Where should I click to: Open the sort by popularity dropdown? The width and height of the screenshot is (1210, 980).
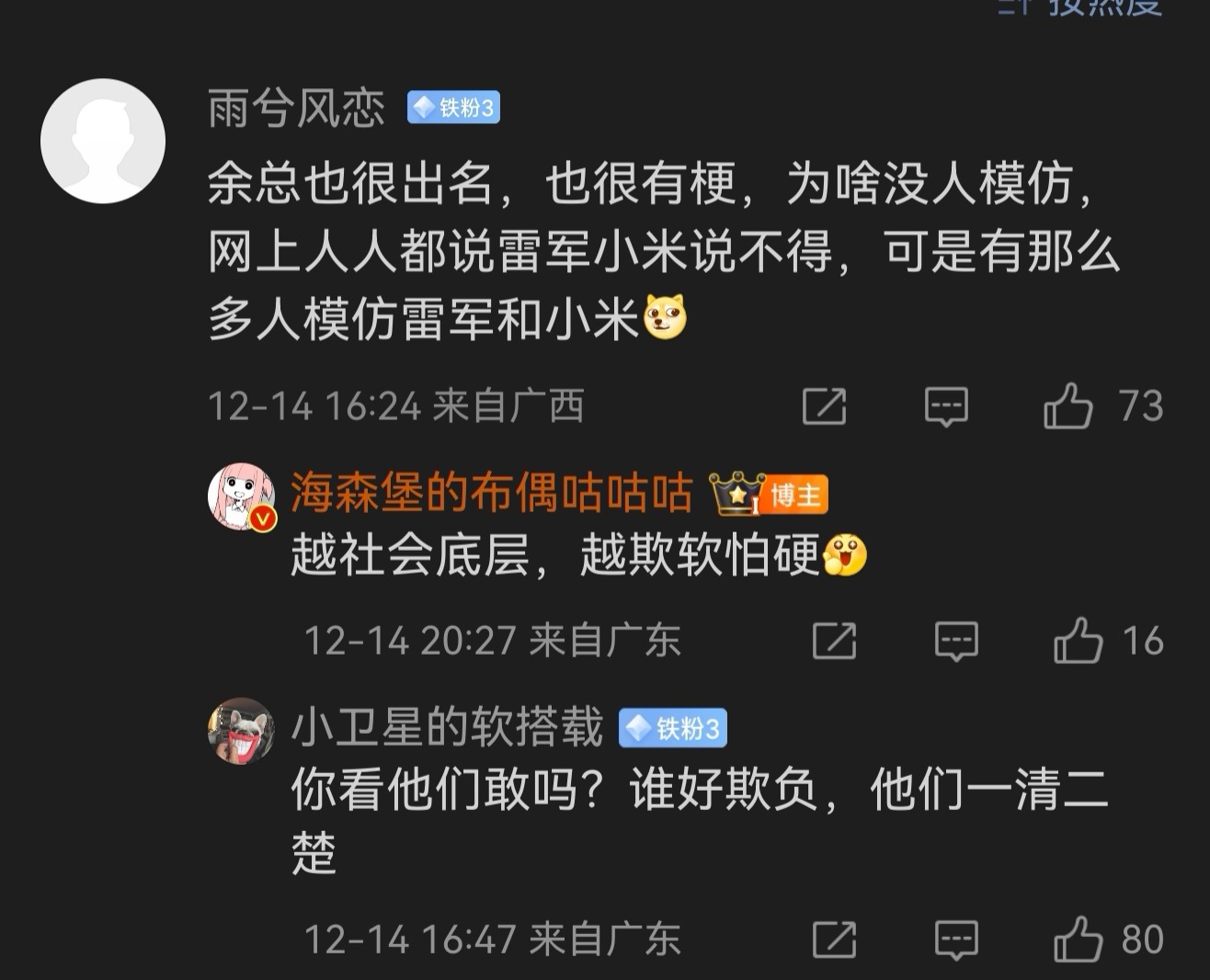tap(1081, 7)
